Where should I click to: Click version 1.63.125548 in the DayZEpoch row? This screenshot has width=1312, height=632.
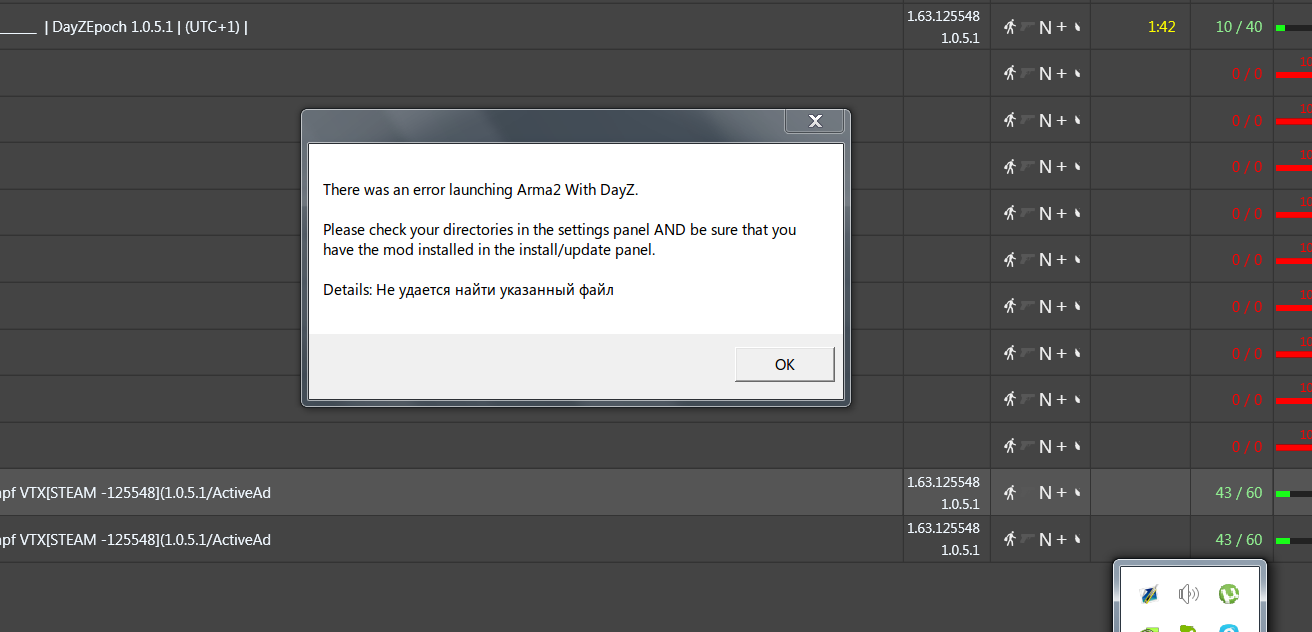[943, 17]
